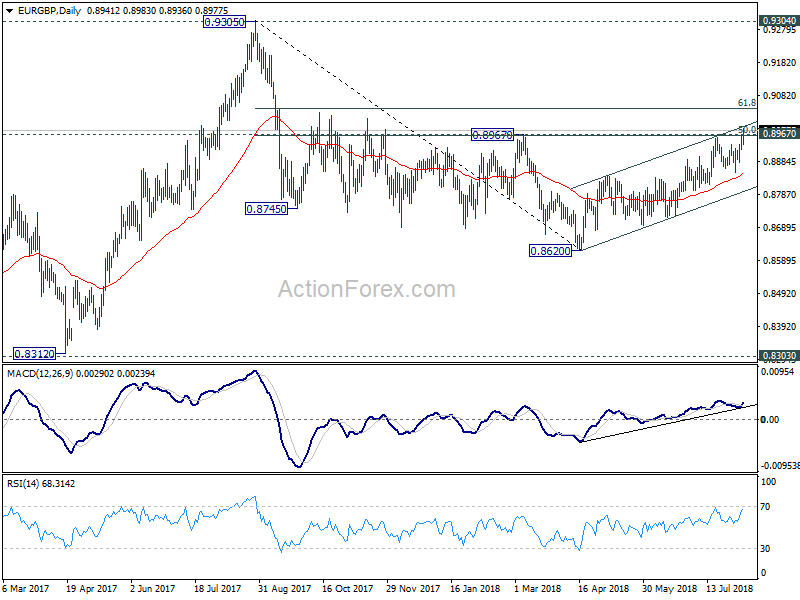Viewport: 800px width, 600px height.
Task: Click the 0.89670 label on chart
Action: pos(492,135)
